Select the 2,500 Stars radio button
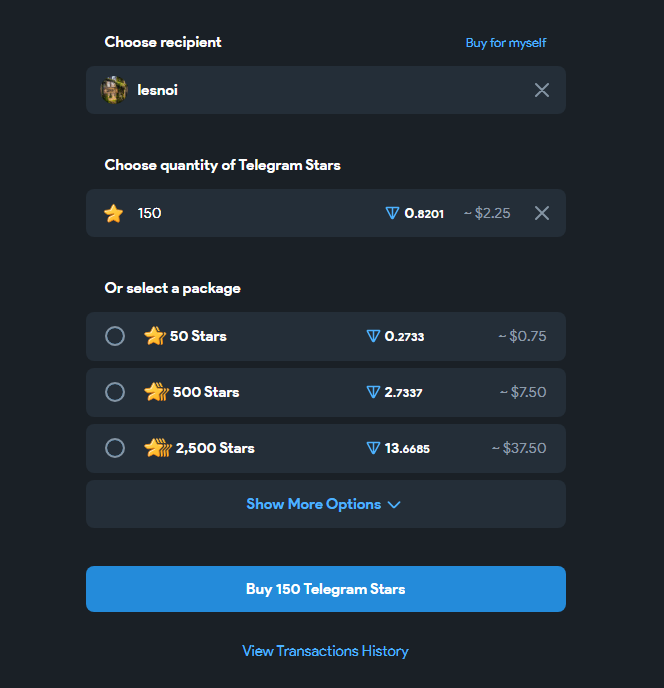Image resolution: width=664 pixels, height=688 pixels. tap(115, 448)
